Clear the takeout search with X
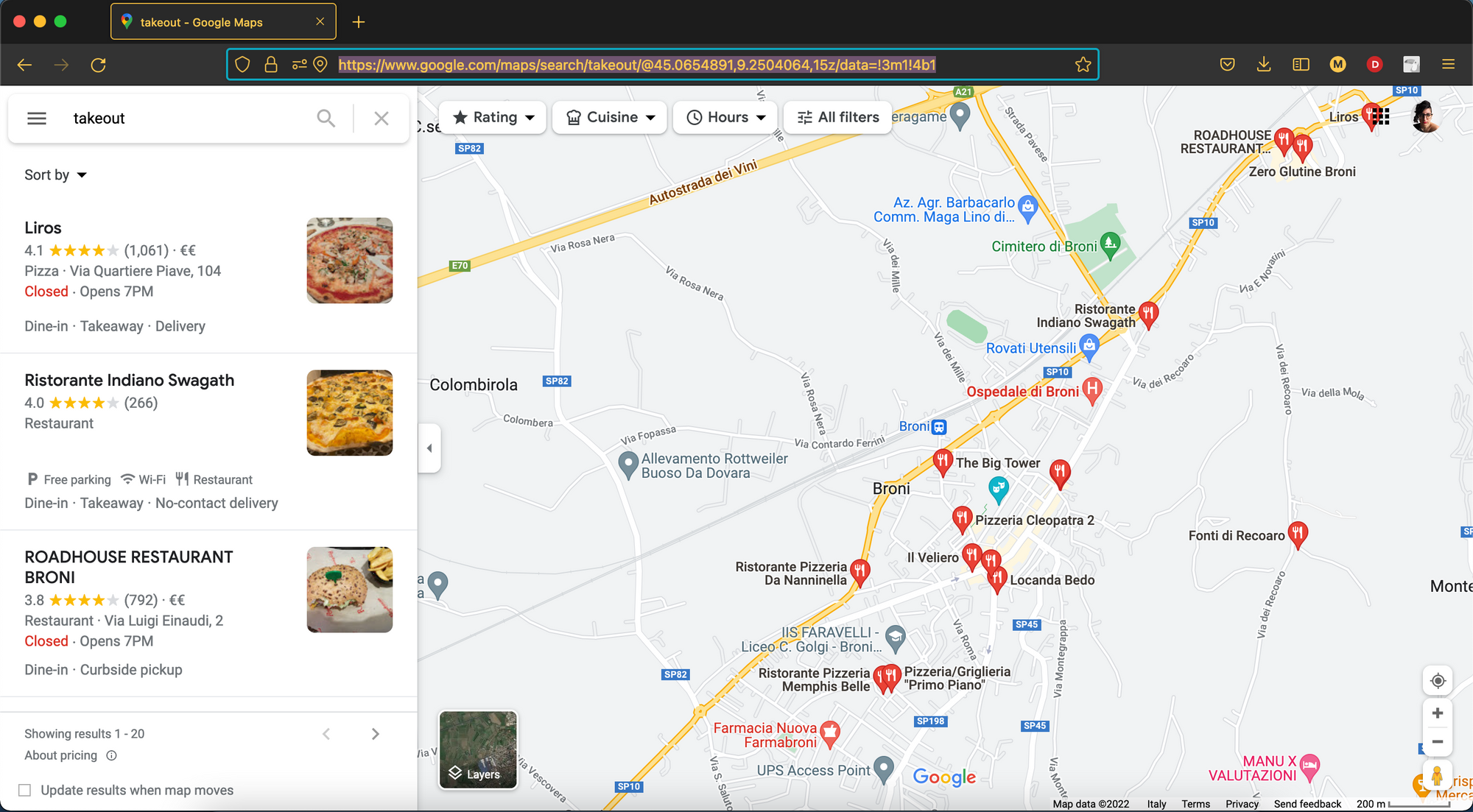Image resolution: width=1473 pixels, height=812 pixels. (382, 119)
